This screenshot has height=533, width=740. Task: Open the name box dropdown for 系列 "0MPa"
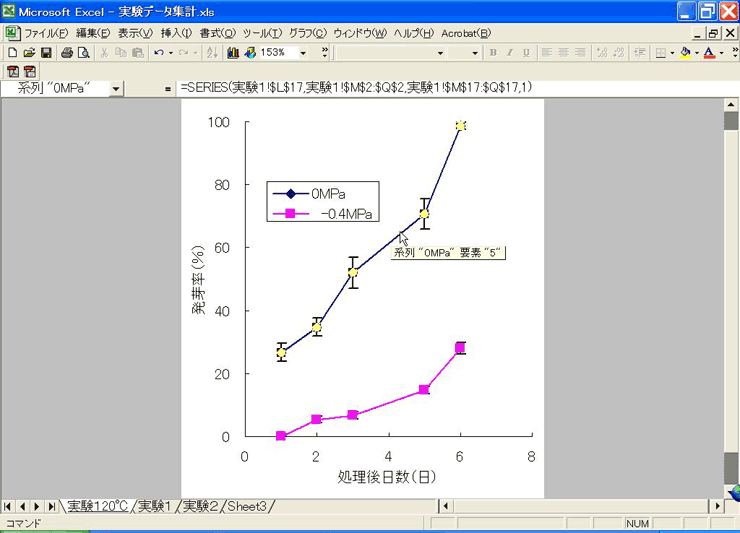tap(116, 88)
